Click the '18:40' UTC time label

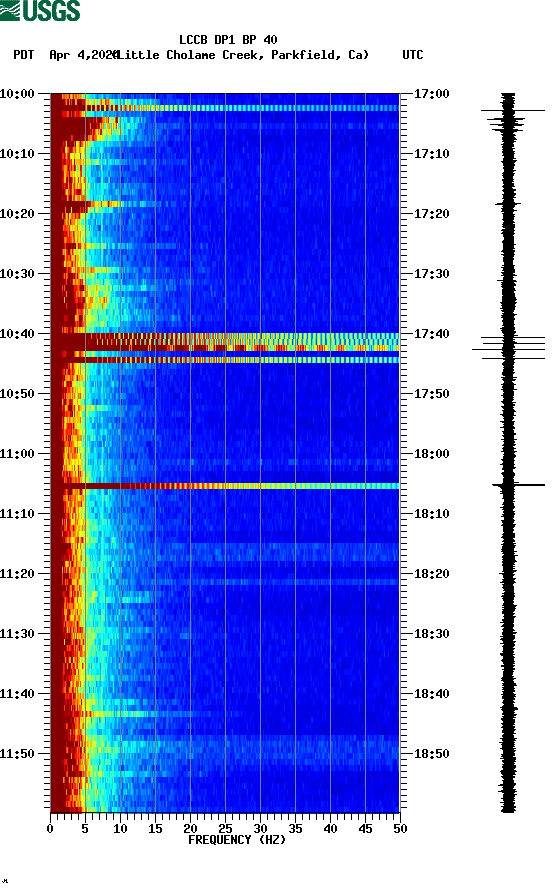click(x=431, y=693)
